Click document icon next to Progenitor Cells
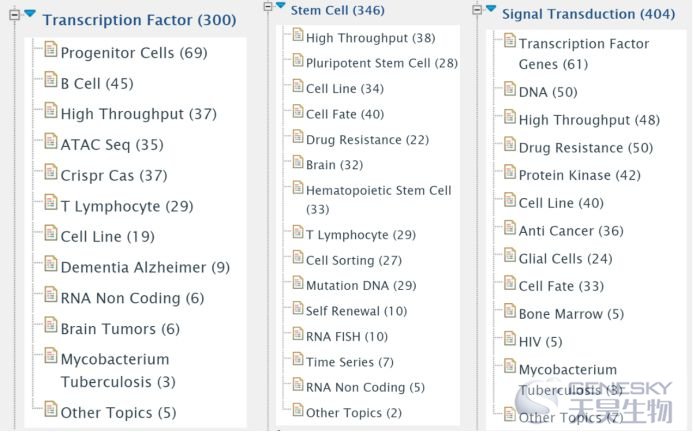 51,49
